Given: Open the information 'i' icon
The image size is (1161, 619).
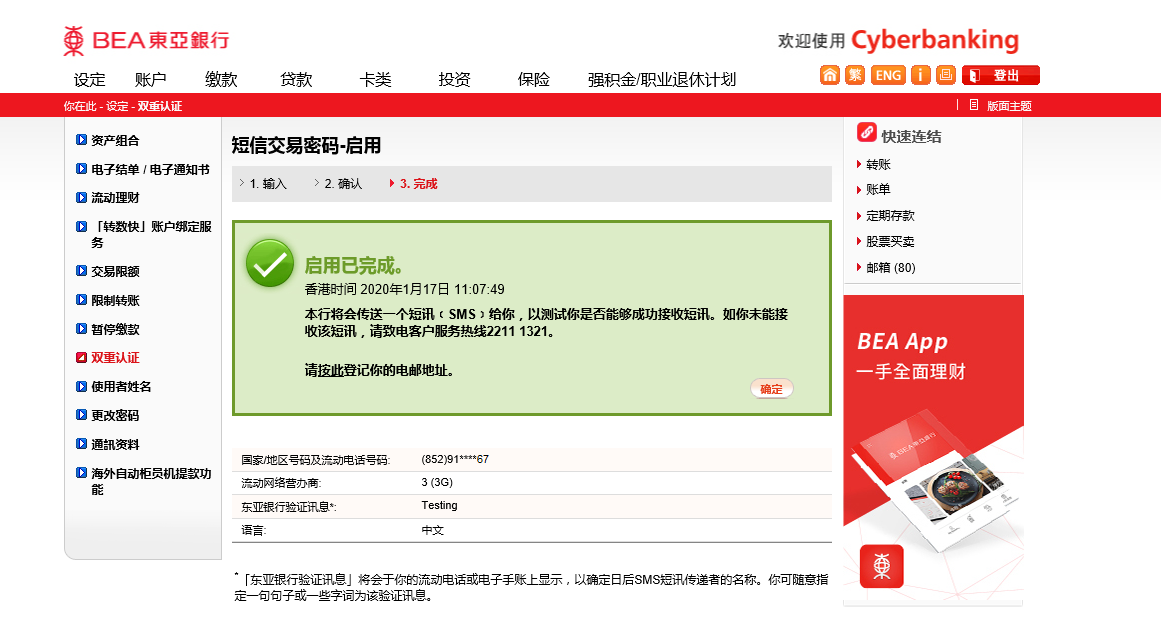Looking at the screenshot, I should coord(920,75).
